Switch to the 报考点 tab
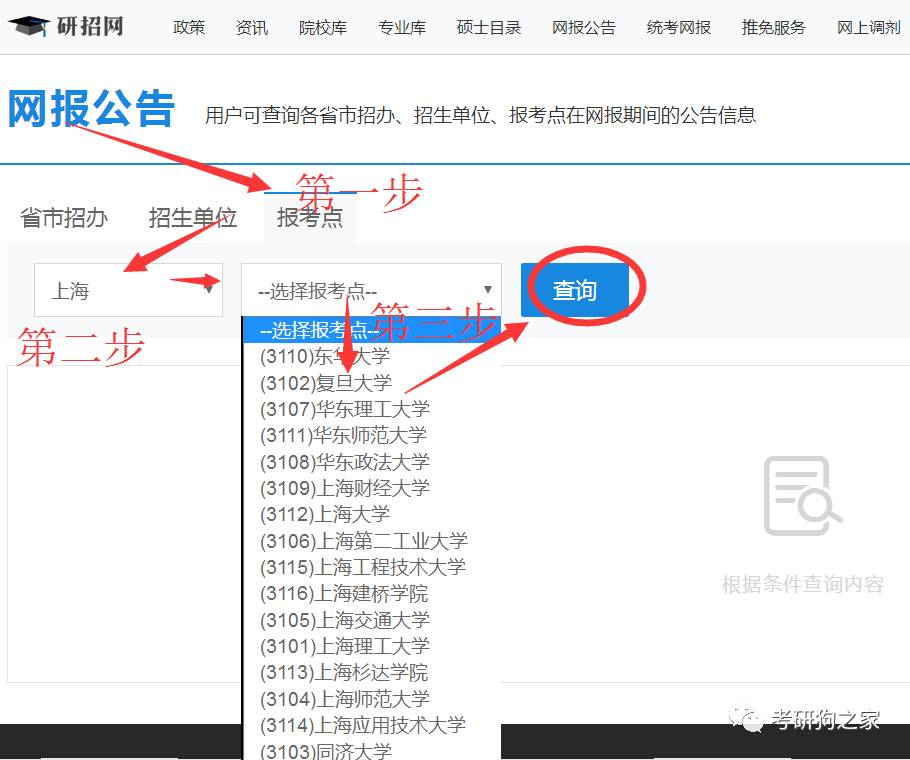 [310, 218]
